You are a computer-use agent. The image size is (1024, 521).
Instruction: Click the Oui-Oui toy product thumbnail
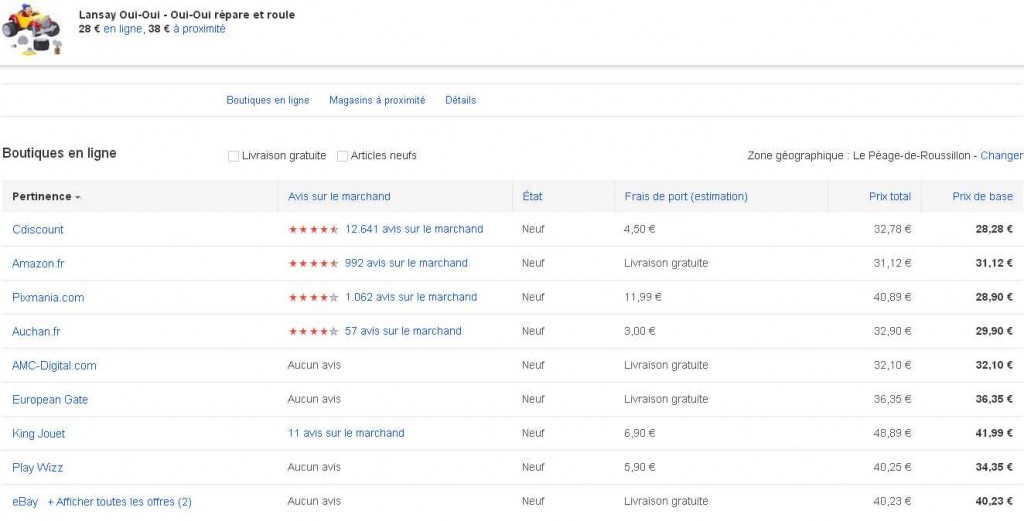pyautogui.click(x=33, y=31)
